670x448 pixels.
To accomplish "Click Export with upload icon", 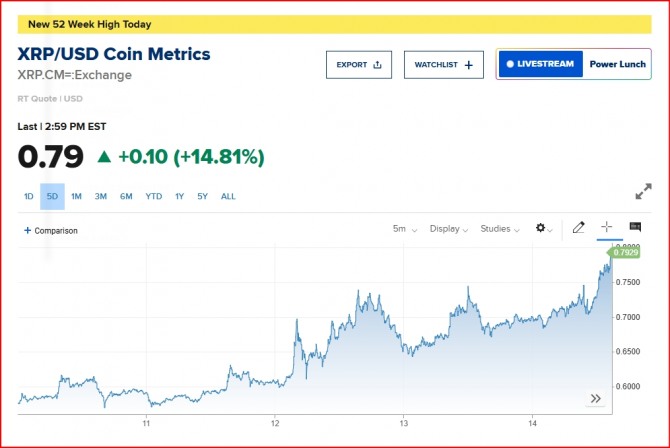I will pyautogui.click(x=358, y=65).
